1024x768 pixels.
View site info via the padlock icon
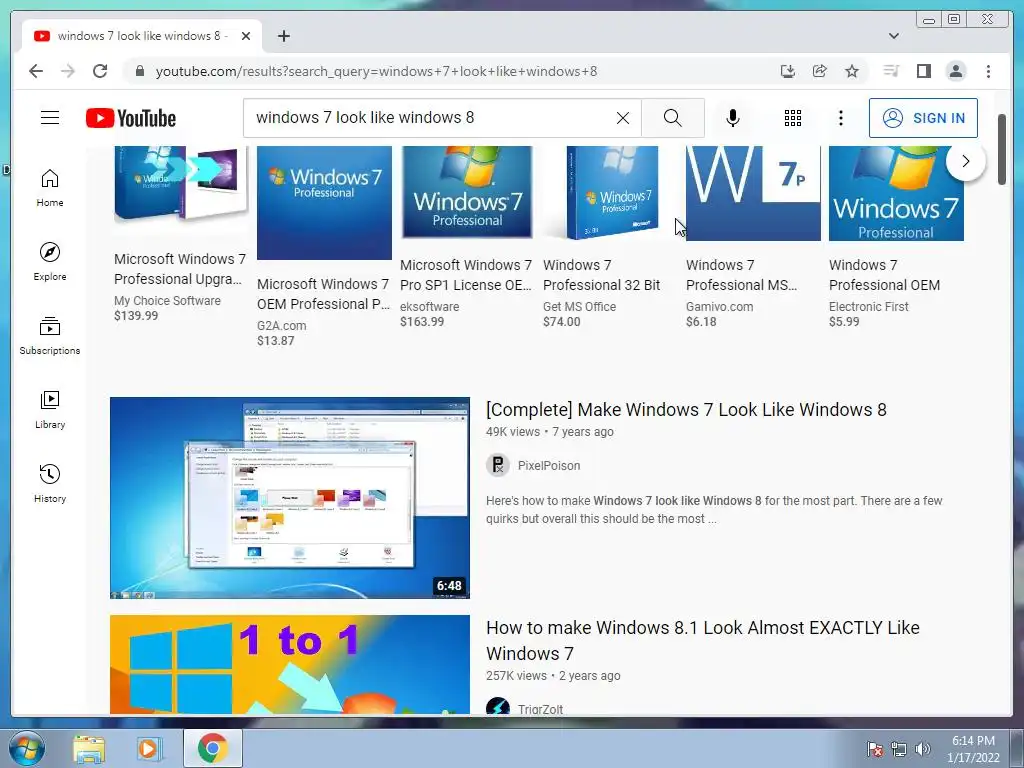coord(139,71)
